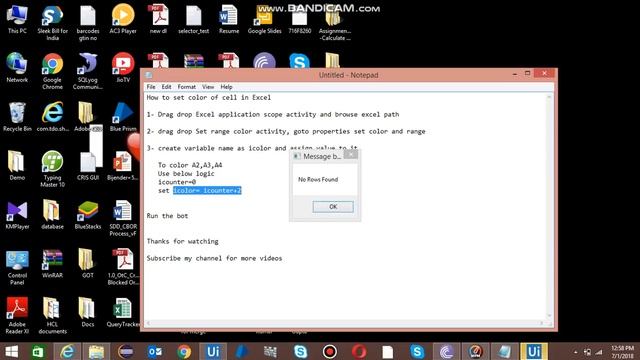Open Internet Explorer from taskbar

pos(67,352)
